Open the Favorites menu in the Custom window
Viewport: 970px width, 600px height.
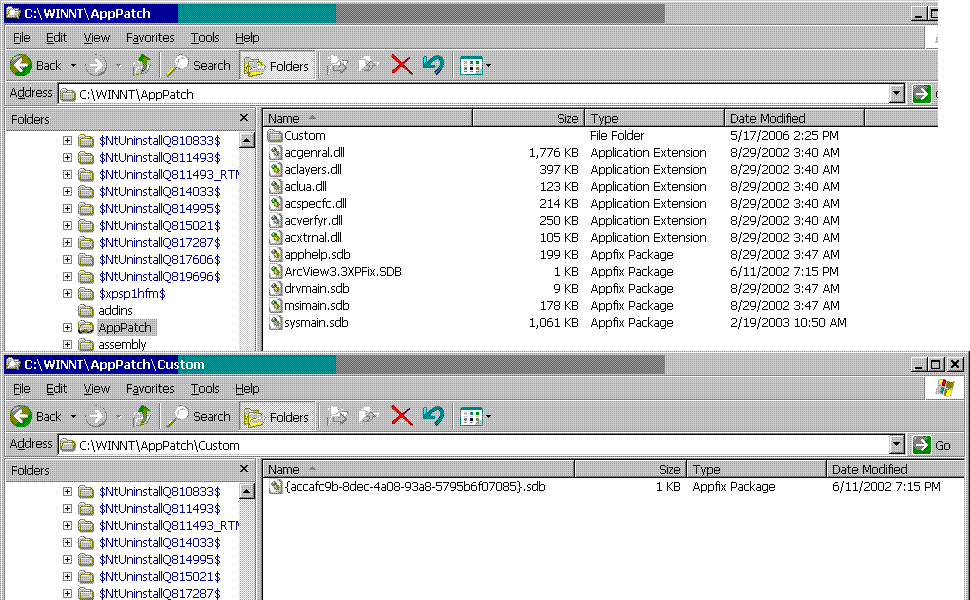click(150, 388)
